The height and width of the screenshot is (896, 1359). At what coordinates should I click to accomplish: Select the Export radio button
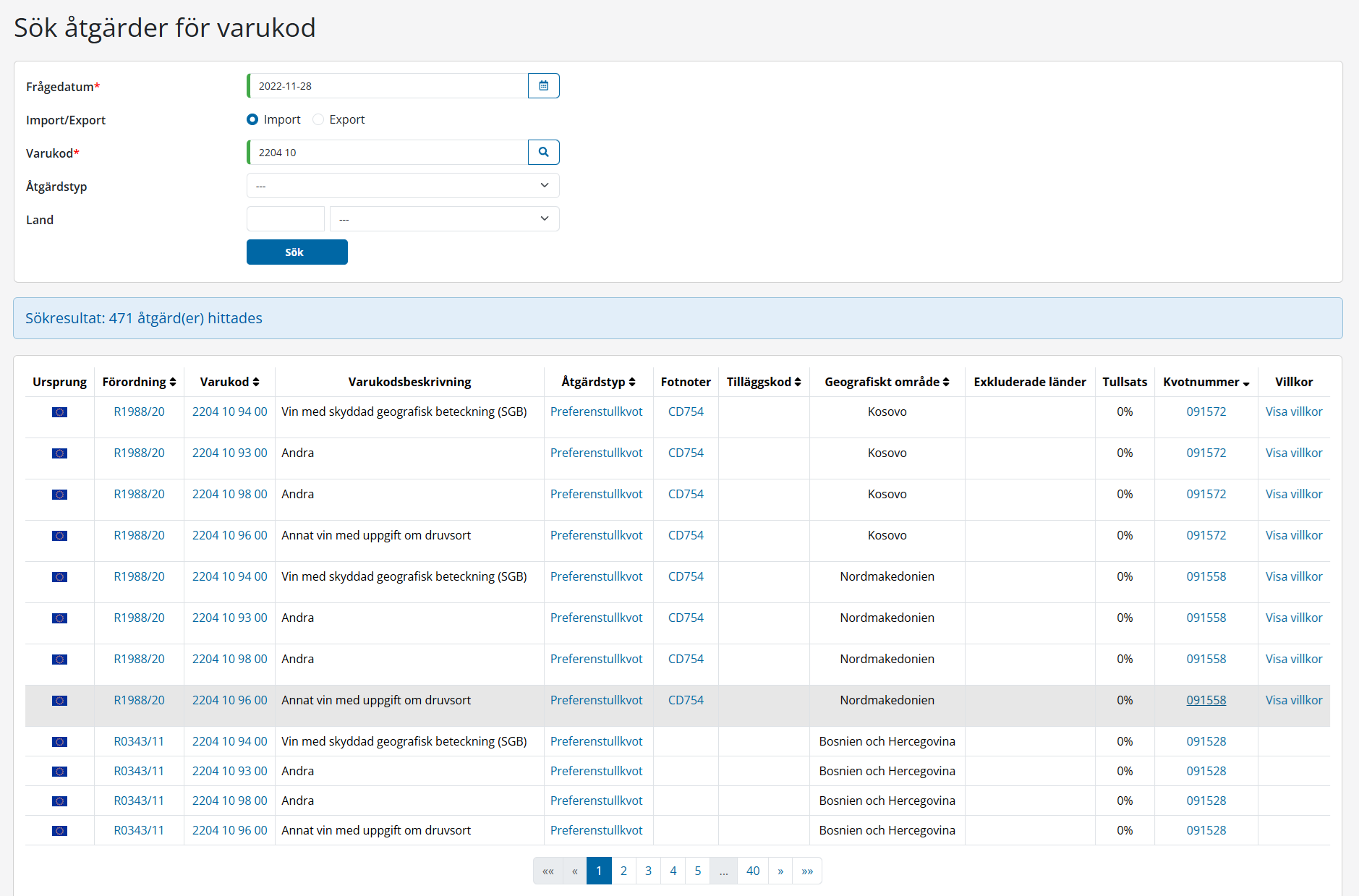[x=318, y=119]
